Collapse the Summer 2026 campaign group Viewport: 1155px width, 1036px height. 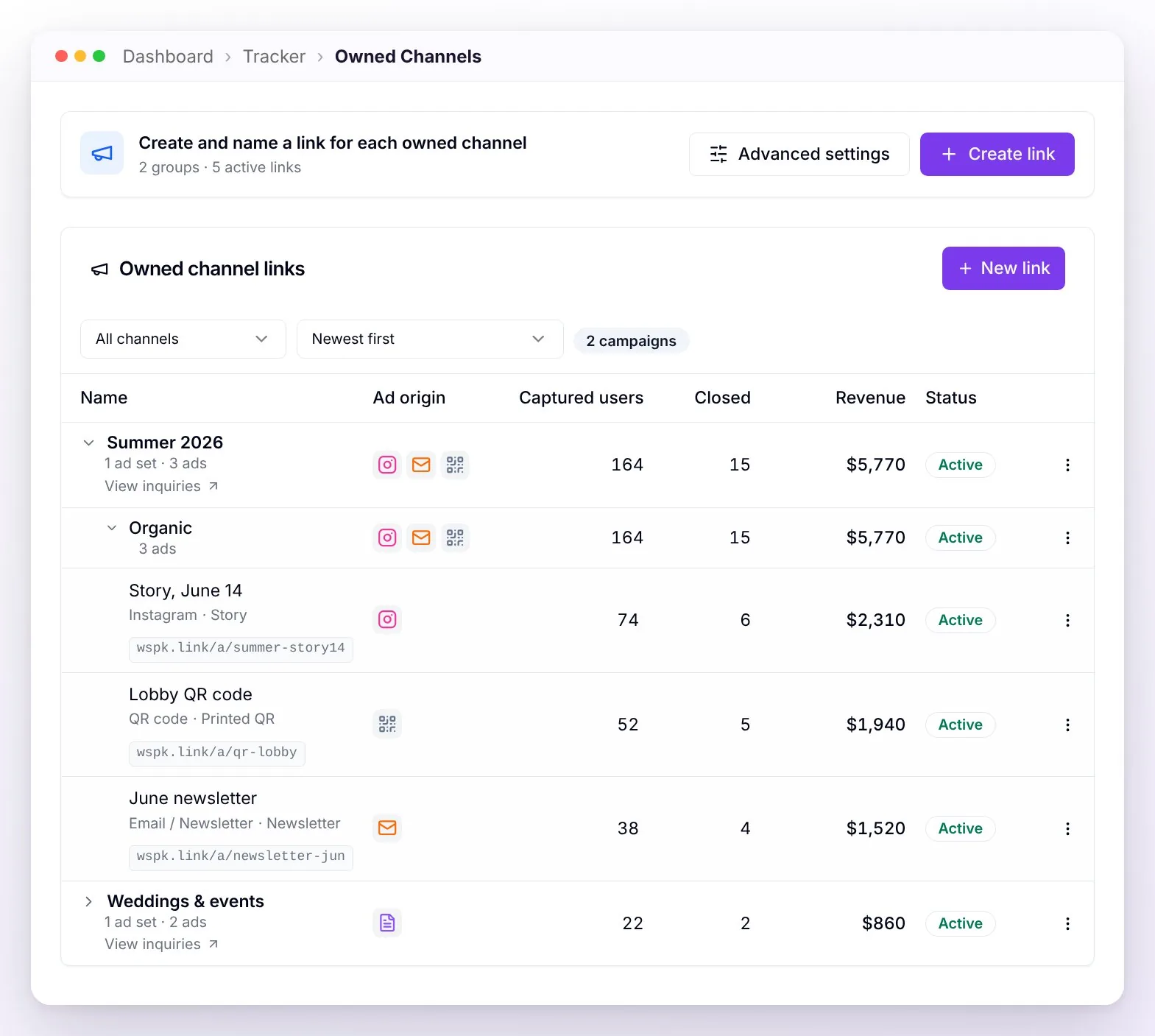pos(88,443)
